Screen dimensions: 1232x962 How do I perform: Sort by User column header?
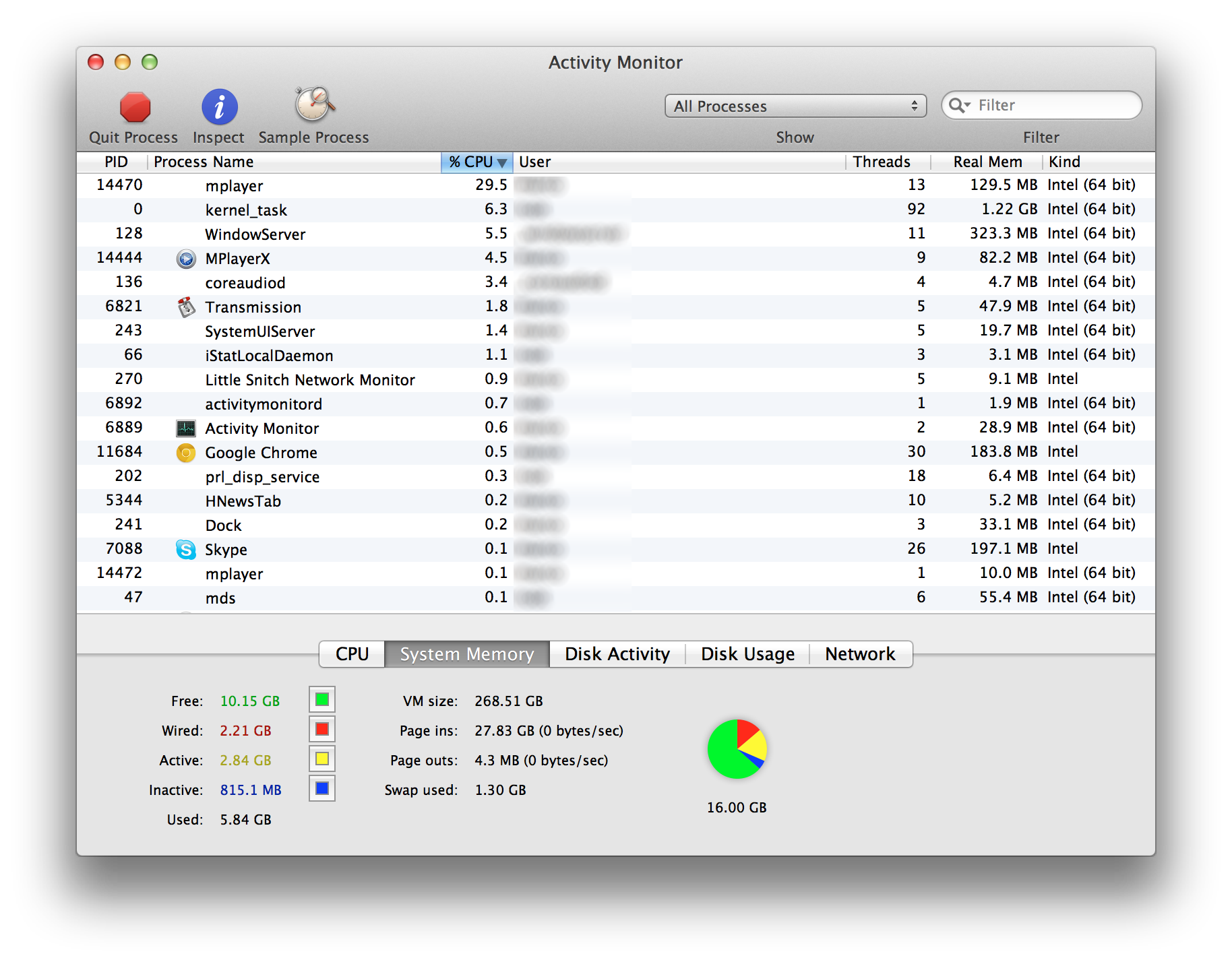tap(679, 162)
